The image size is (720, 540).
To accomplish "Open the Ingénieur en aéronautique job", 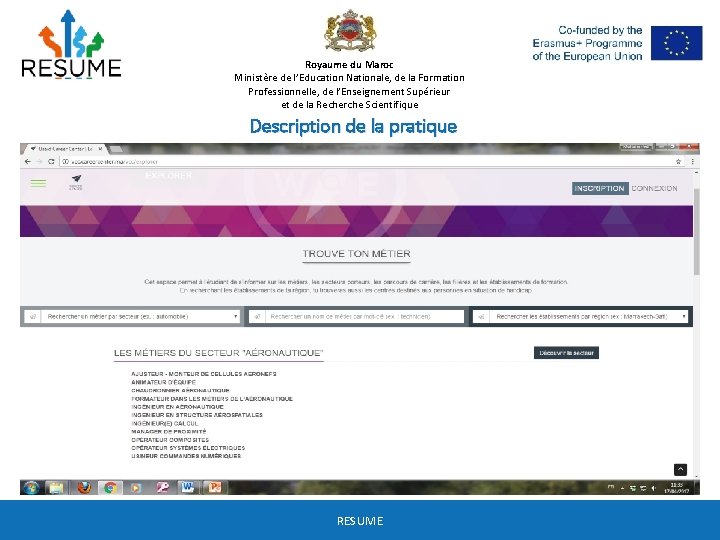I will [x=177, y=407].
